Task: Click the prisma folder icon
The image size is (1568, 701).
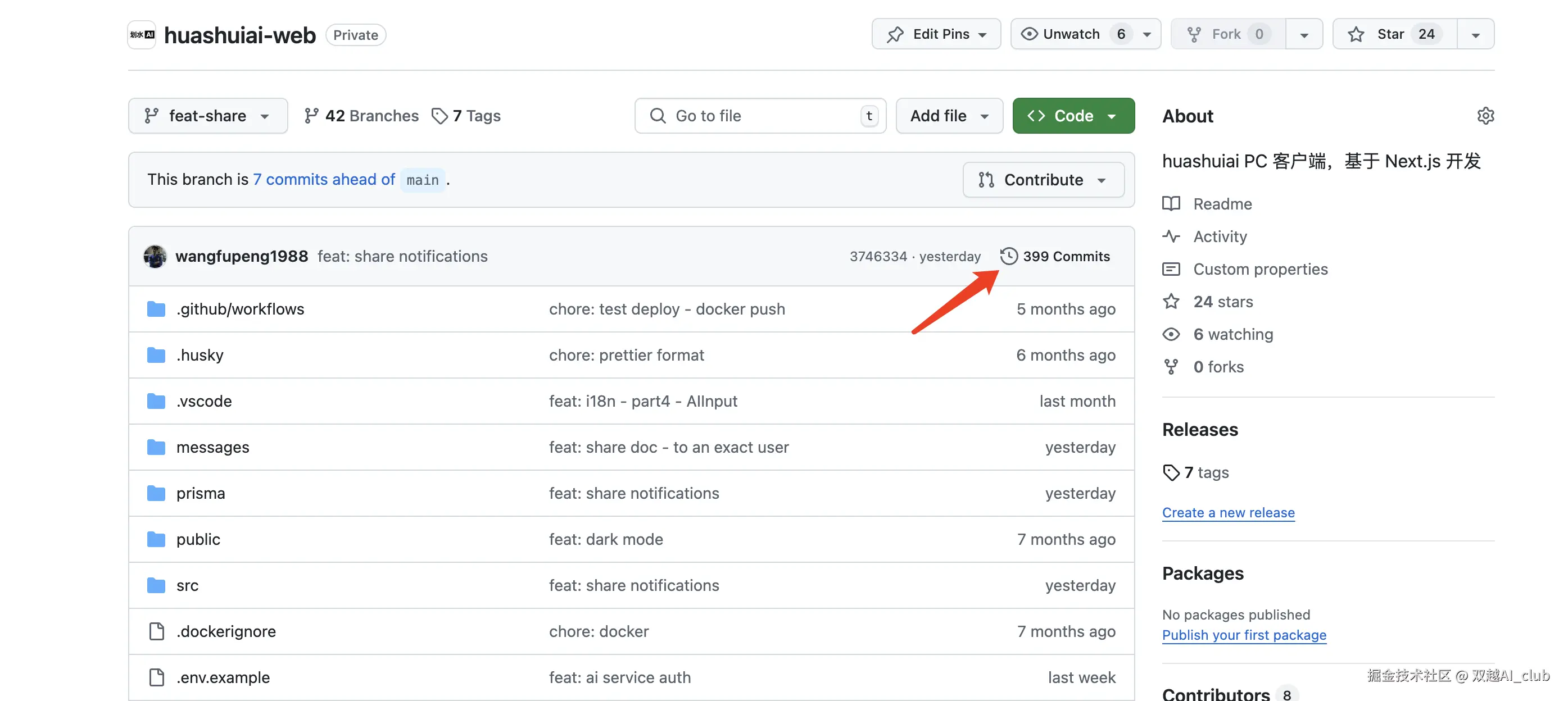Action: tap(156, 494)
